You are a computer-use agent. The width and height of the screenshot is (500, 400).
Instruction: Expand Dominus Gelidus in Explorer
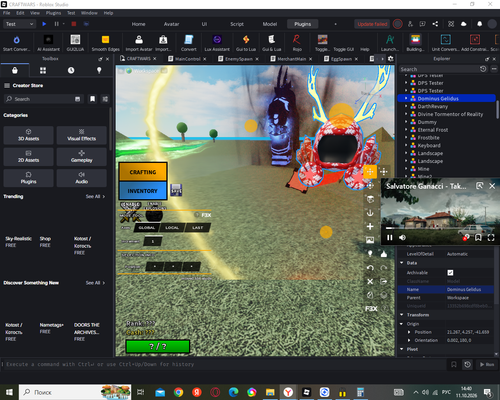[406, 98]
